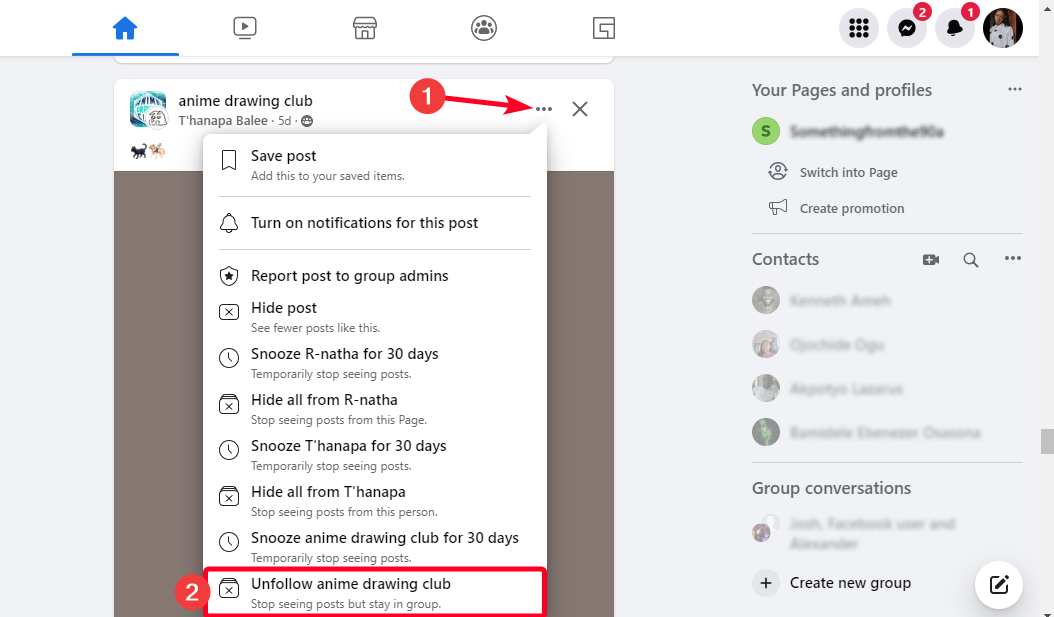Open the Watch video tab
1054x617 pixels.
point(245,28)
